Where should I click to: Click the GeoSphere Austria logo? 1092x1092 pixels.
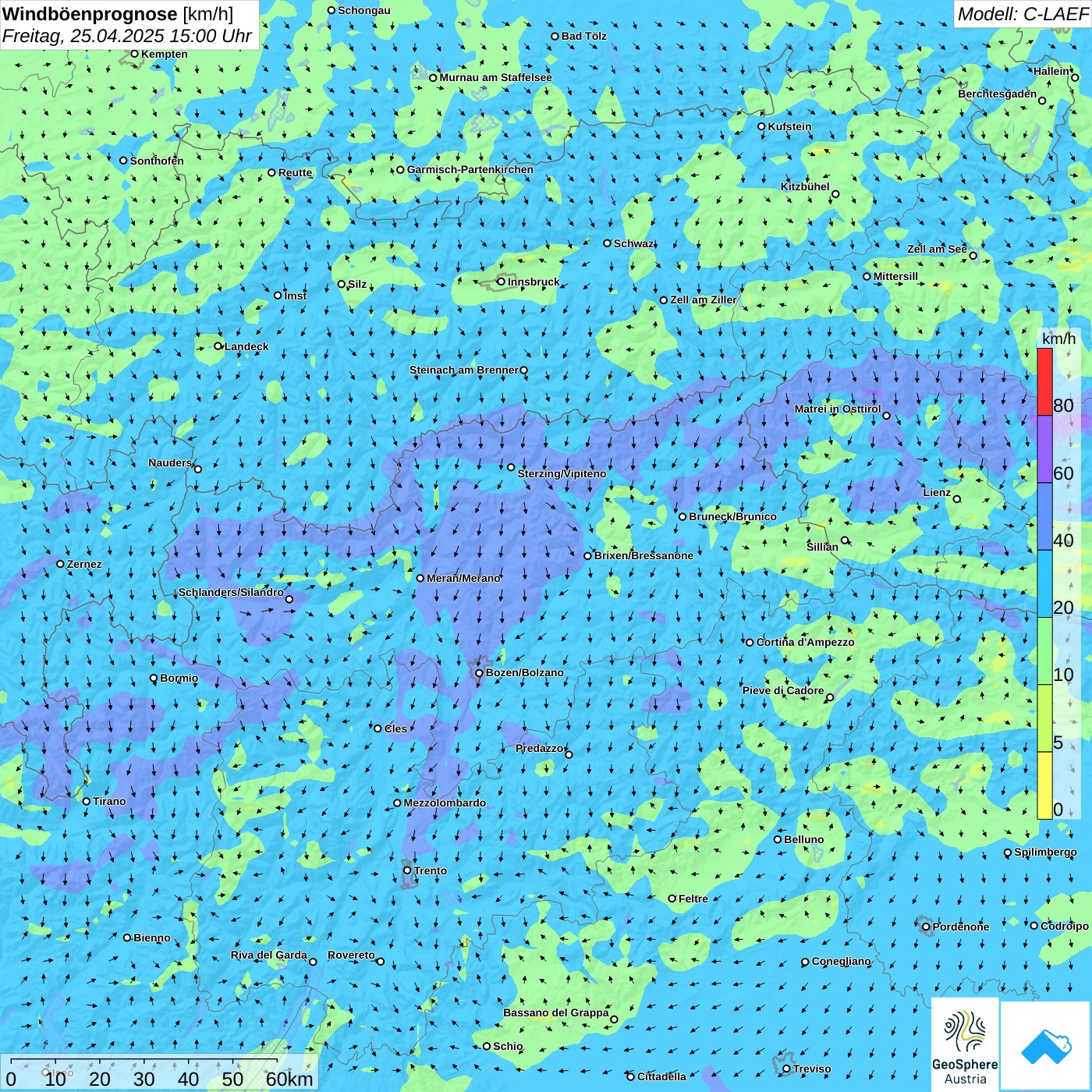(x=965, y=1044)
